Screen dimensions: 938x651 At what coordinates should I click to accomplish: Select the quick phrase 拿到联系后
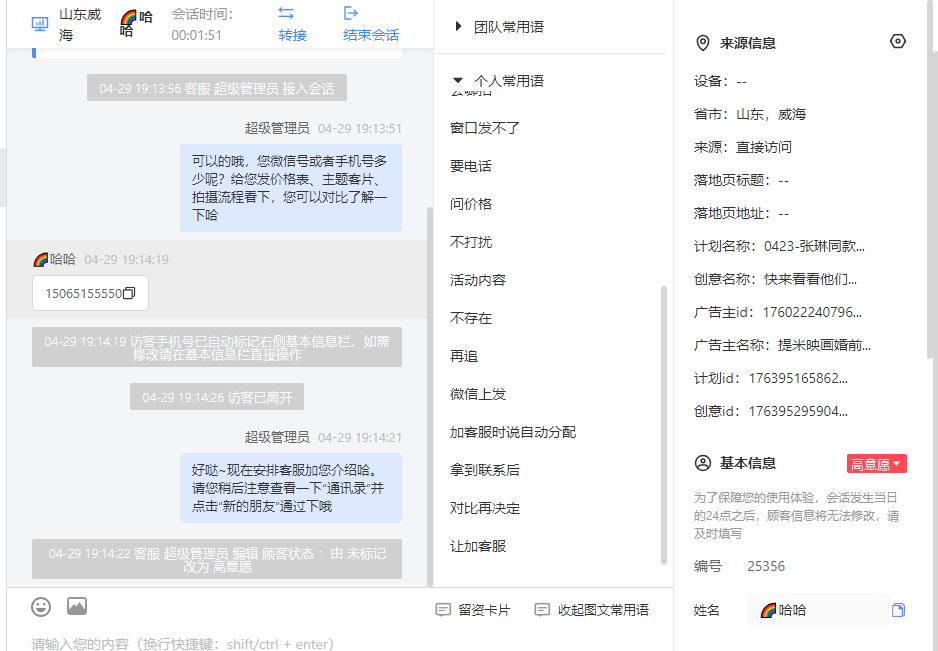coord(485,470)
